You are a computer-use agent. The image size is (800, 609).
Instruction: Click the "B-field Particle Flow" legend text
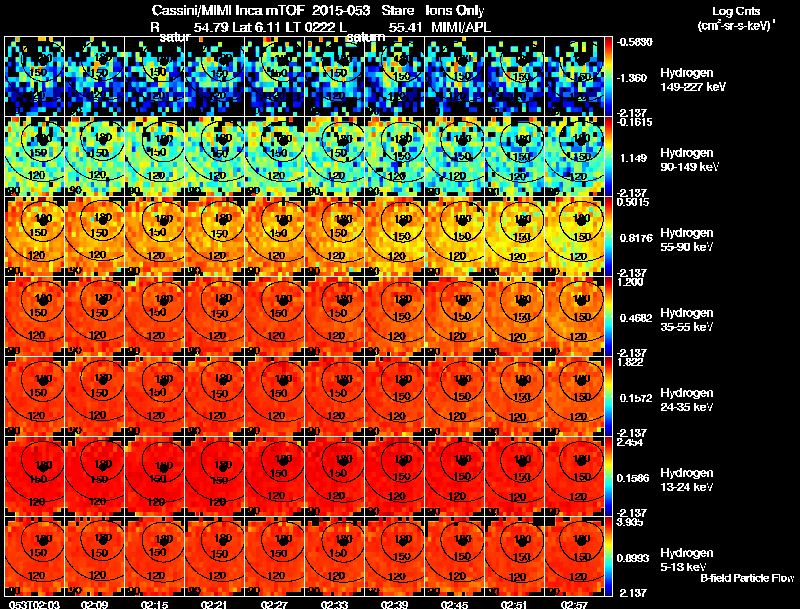point(747,578)
